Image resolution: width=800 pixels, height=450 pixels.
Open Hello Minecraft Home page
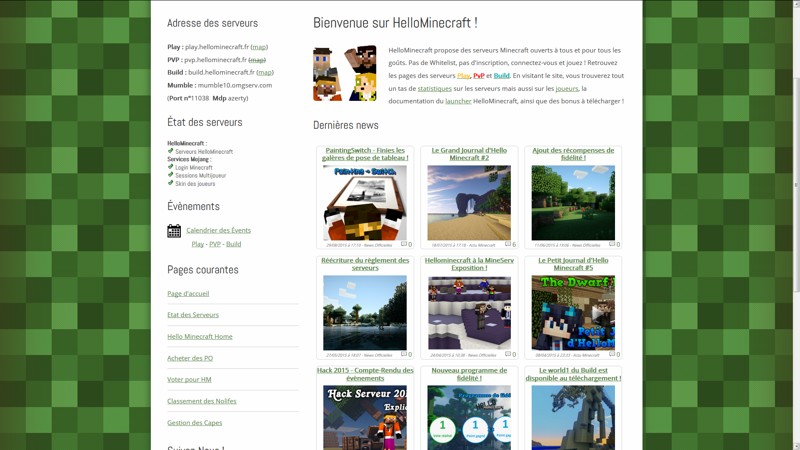click(200, 337)
